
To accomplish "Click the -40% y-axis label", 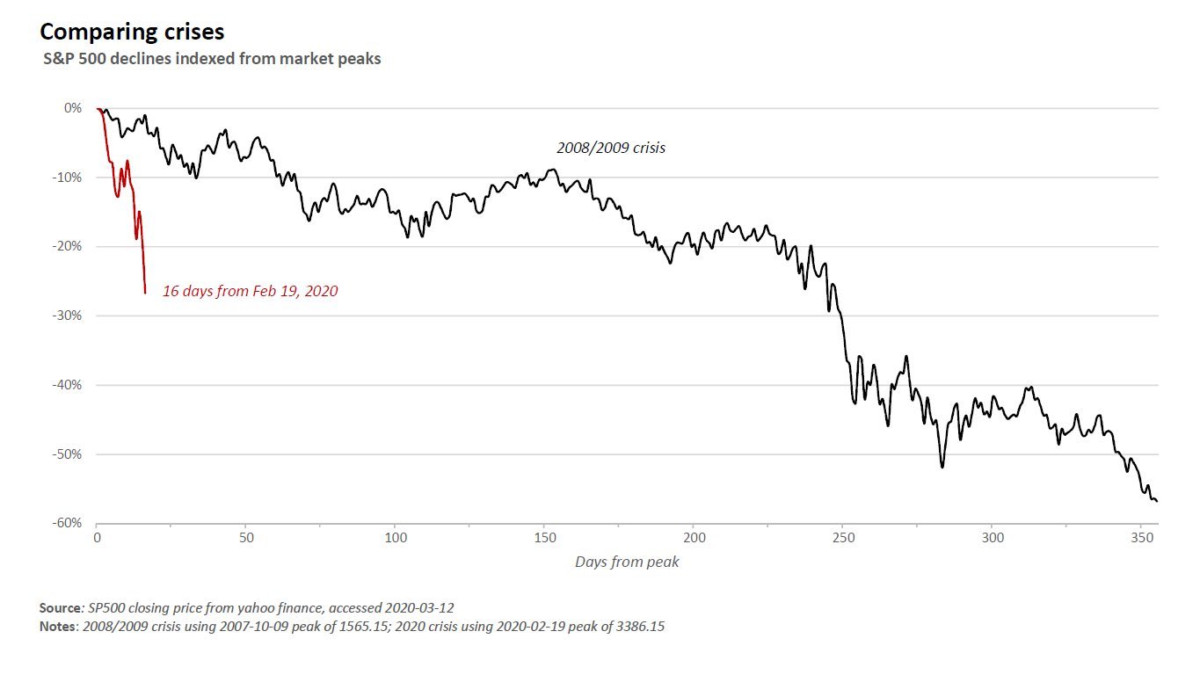I will (x=67, y=385).
